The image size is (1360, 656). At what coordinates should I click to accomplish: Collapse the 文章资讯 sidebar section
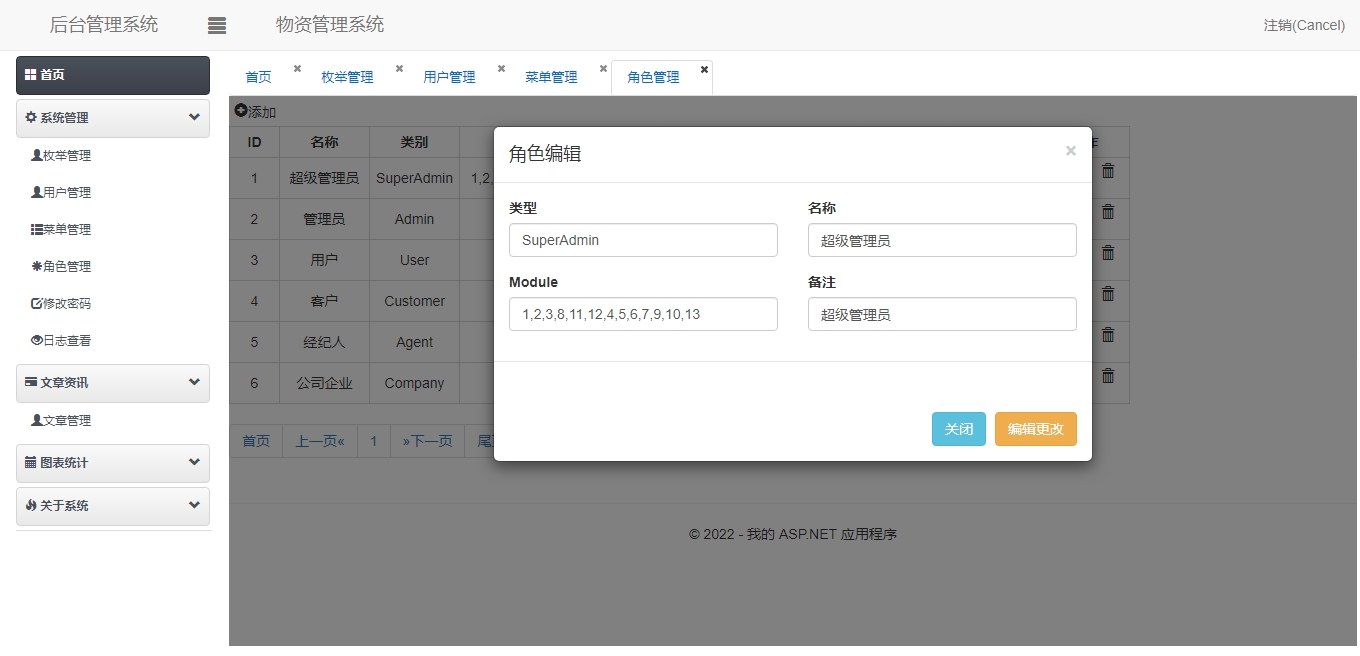tap(194, 382)
